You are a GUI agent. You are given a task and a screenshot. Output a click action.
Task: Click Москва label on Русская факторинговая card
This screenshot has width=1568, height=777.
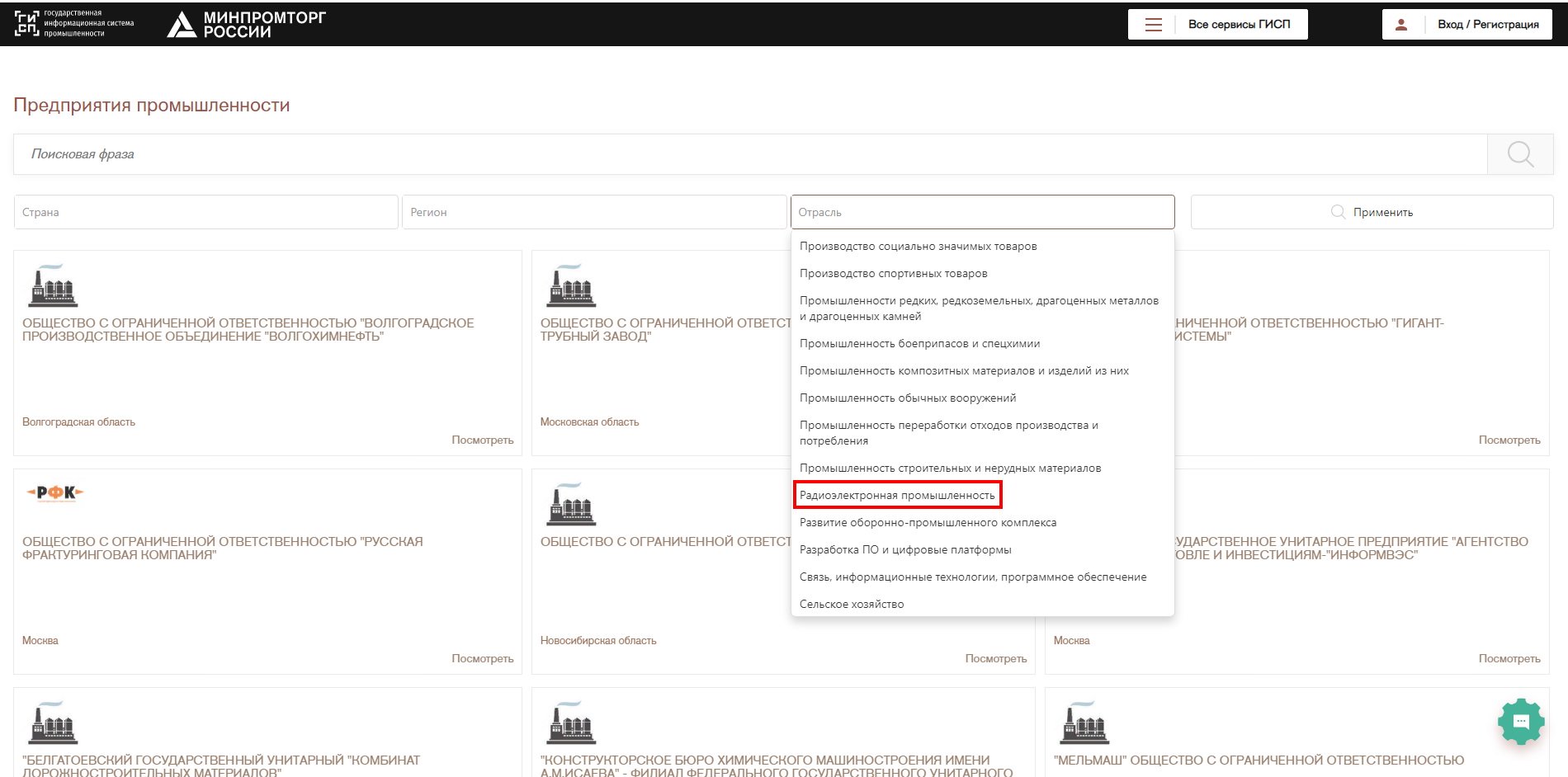tap(40, 640)
